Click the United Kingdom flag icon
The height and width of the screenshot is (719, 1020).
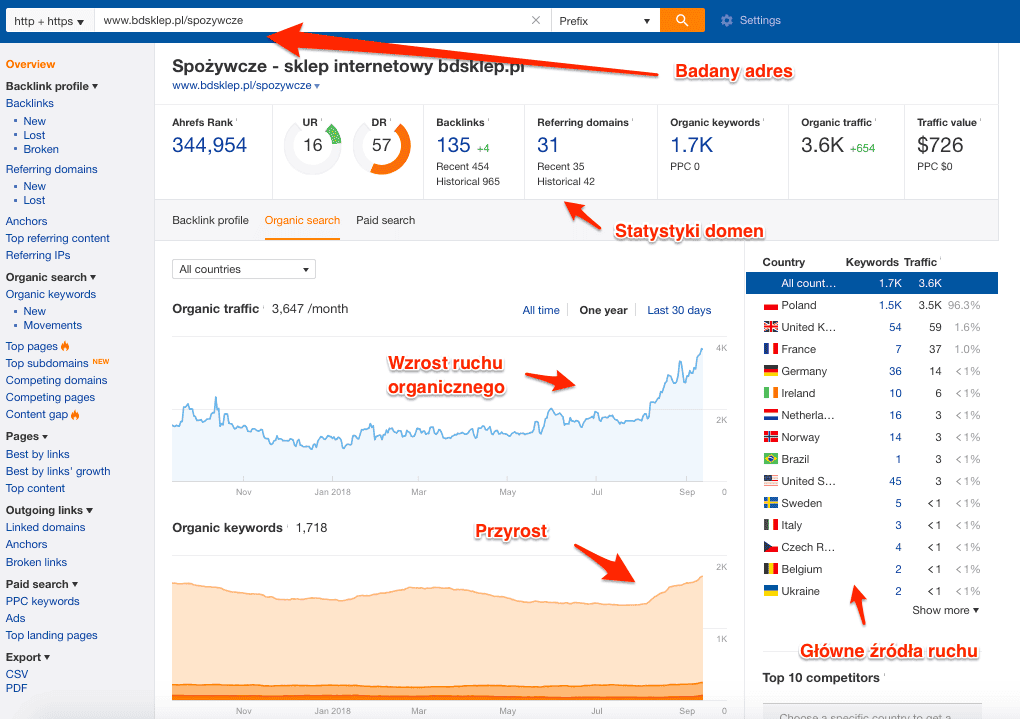(770, 327)
